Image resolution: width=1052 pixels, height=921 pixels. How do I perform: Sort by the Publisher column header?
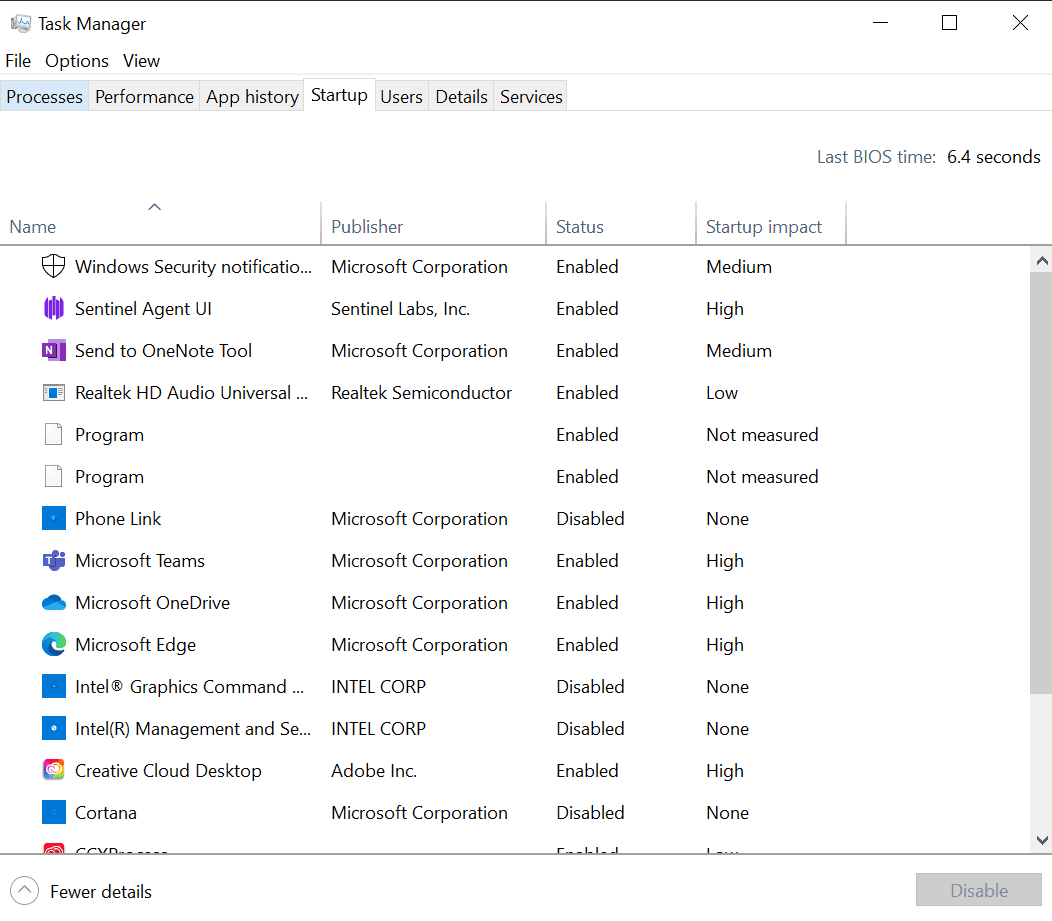point(433,222)
